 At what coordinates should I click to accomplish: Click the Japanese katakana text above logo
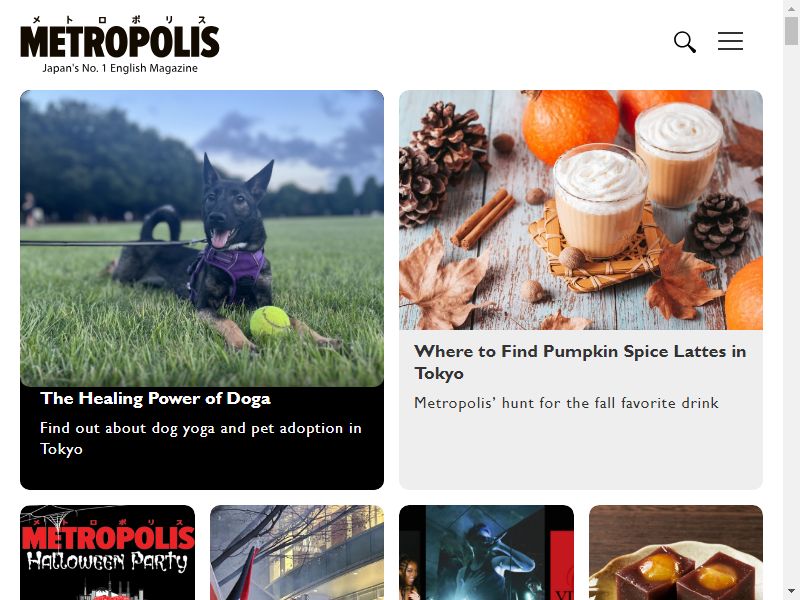tap(119, 20)
